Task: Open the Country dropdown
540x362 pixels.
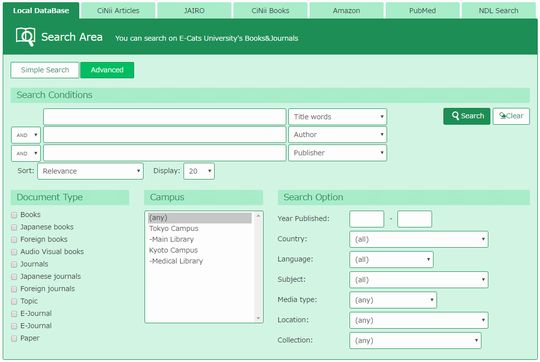Action: (x=419, y=239)
